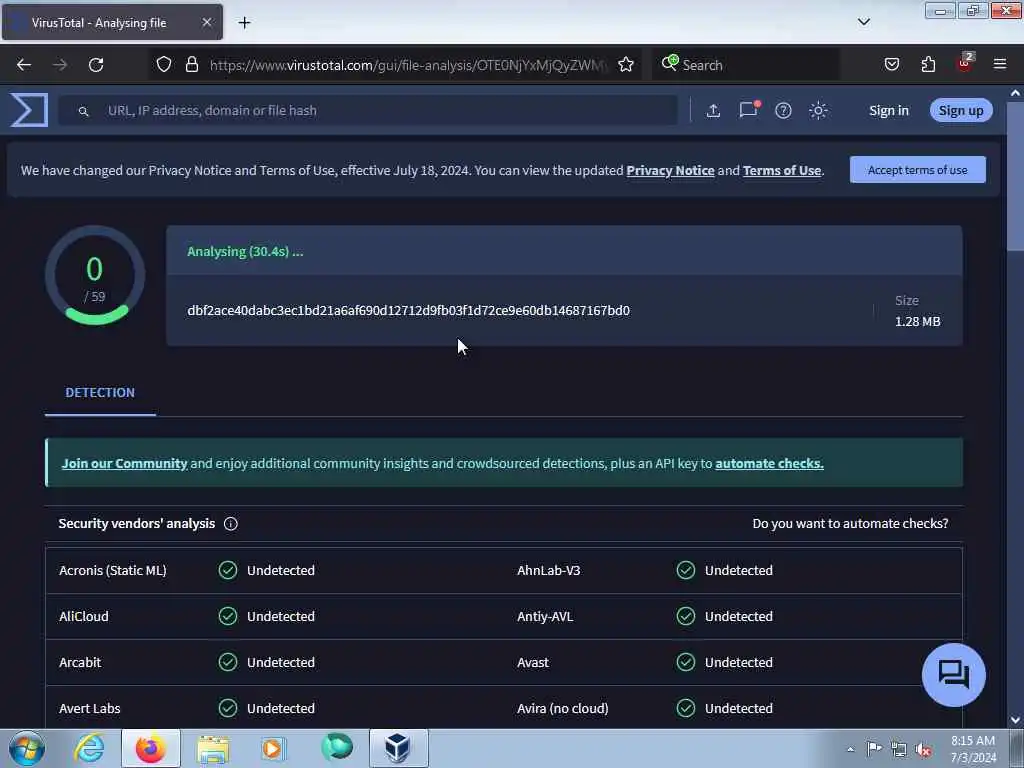The height and width of the screenshot is (768, 1024).
Task: Show hidden tray icons arrow
Action: 850,749
